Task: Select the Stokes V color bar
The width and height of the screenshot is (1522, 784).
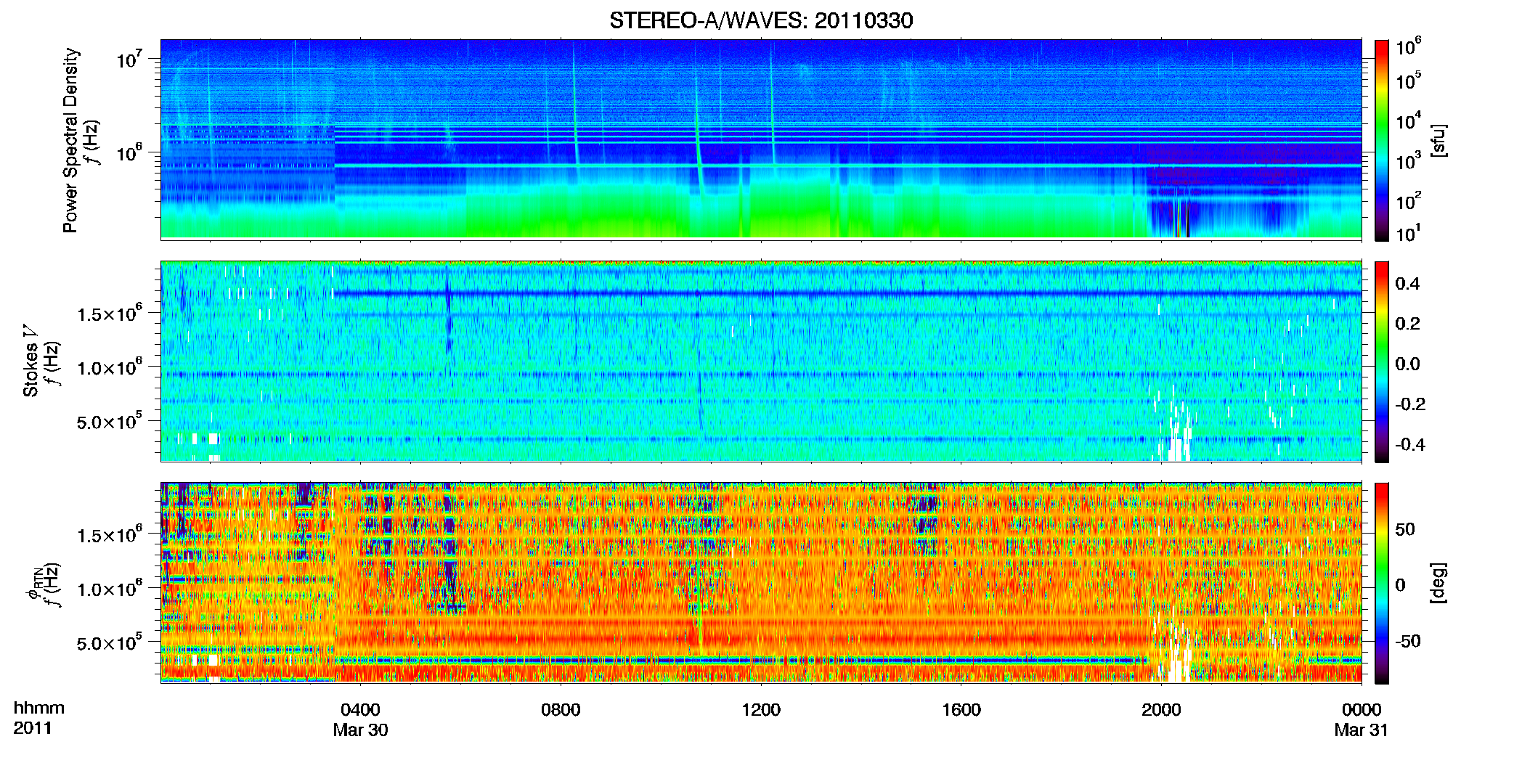Action: [x=1382, y=362]
